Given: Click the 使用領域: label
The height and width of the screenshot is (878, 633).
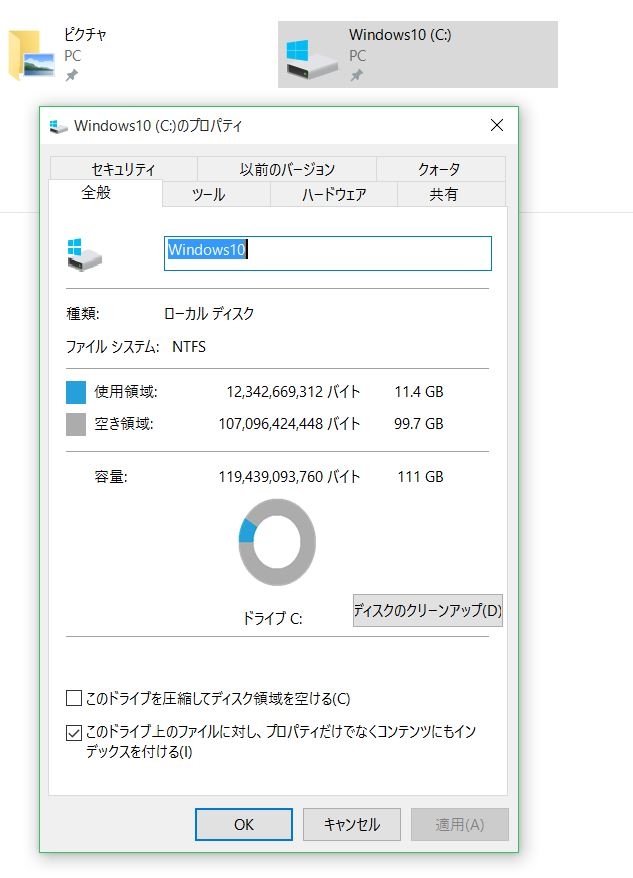Looking at the screenshot, I should click(x=126, y=392).
